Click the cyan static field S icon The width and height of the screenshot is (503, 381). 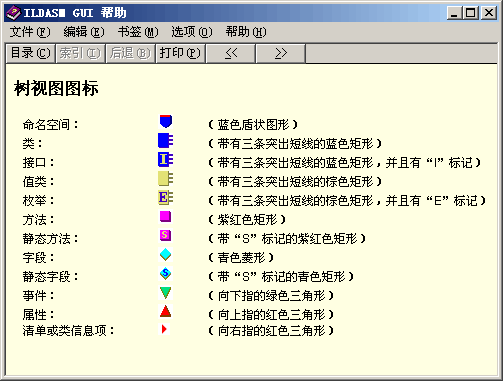click(x=165, y=274)
